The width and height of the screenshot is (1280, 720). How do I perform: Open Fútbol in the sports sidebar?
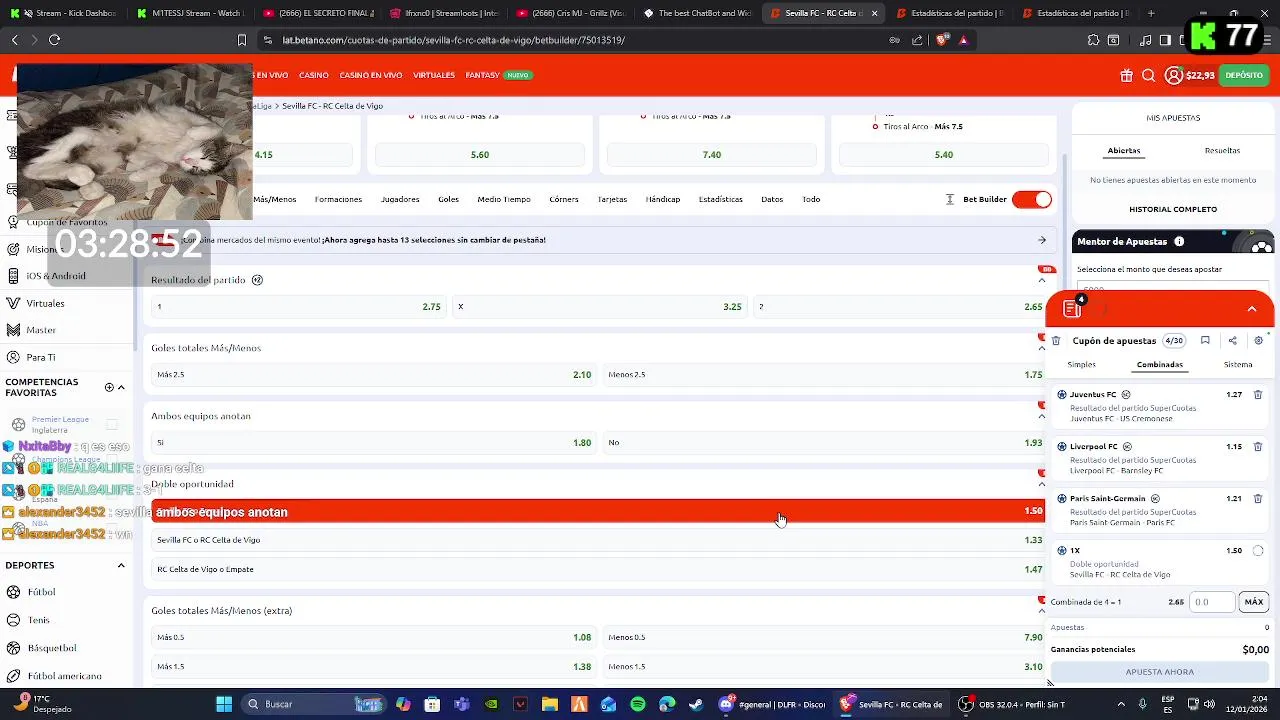(41, 592)
